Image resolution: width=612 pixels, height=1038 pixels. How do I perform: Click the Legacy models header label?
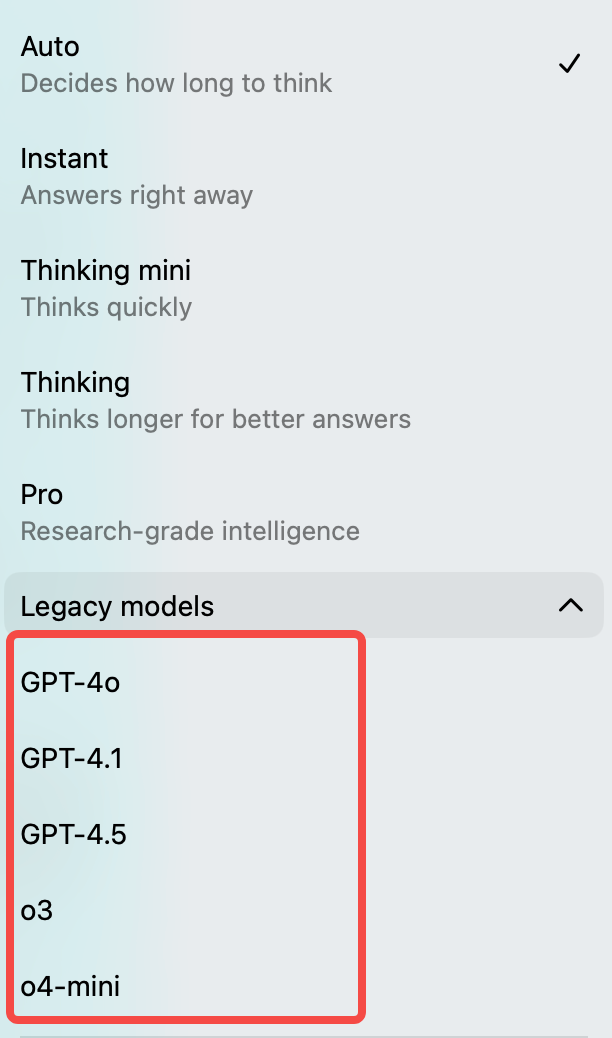click(117, 607)
